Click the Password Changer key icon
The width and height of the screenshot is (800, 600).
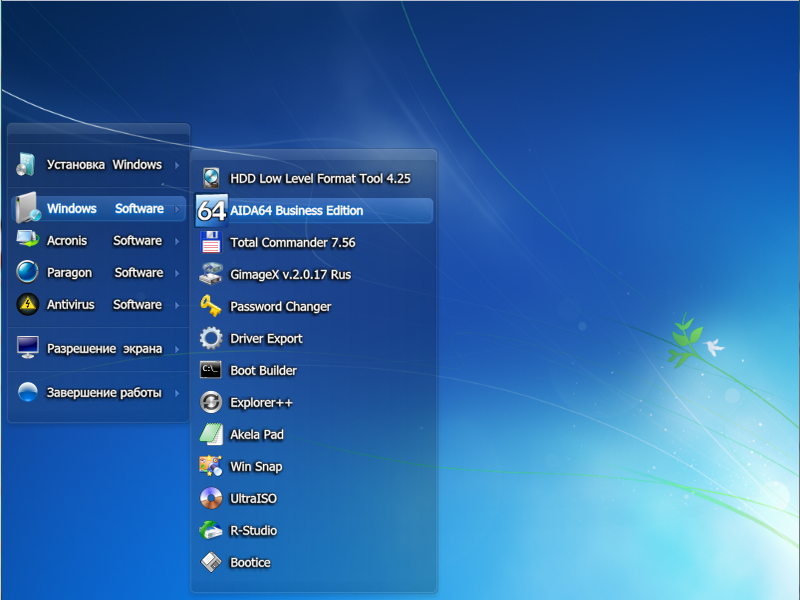coord(211,306)
